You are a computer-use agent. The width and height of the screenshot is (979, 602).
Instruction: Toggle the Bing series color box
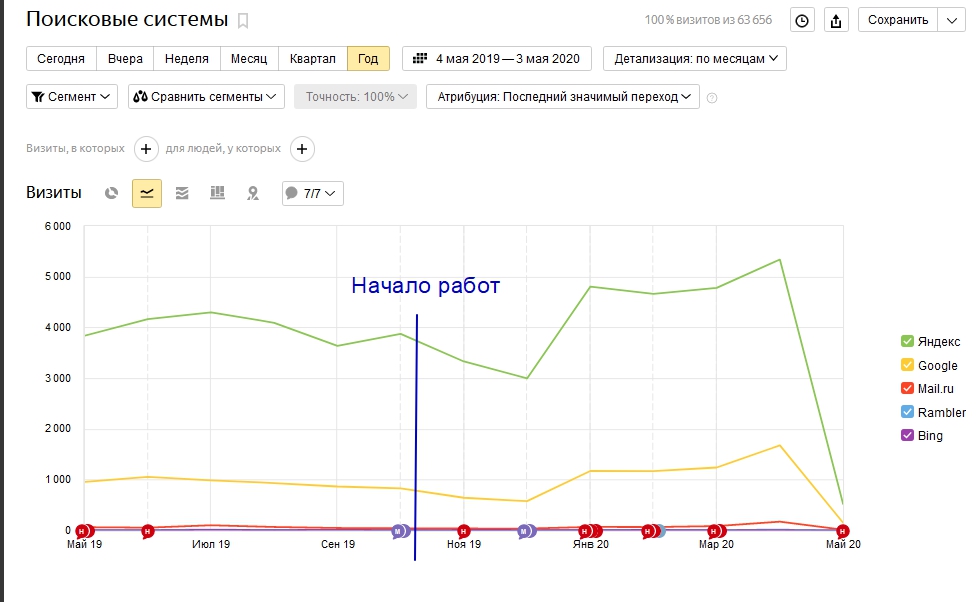click(907, 436)
